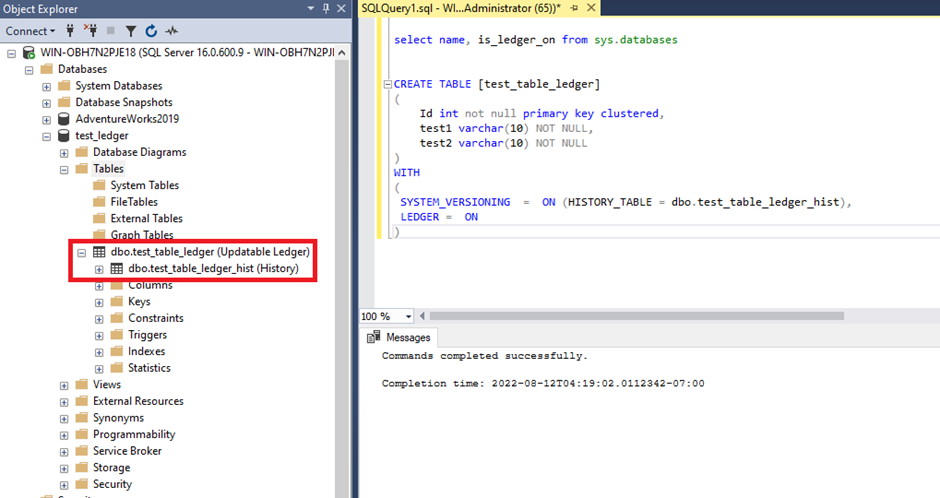Expand the Security folder under test_ledger

pos(64,485)
